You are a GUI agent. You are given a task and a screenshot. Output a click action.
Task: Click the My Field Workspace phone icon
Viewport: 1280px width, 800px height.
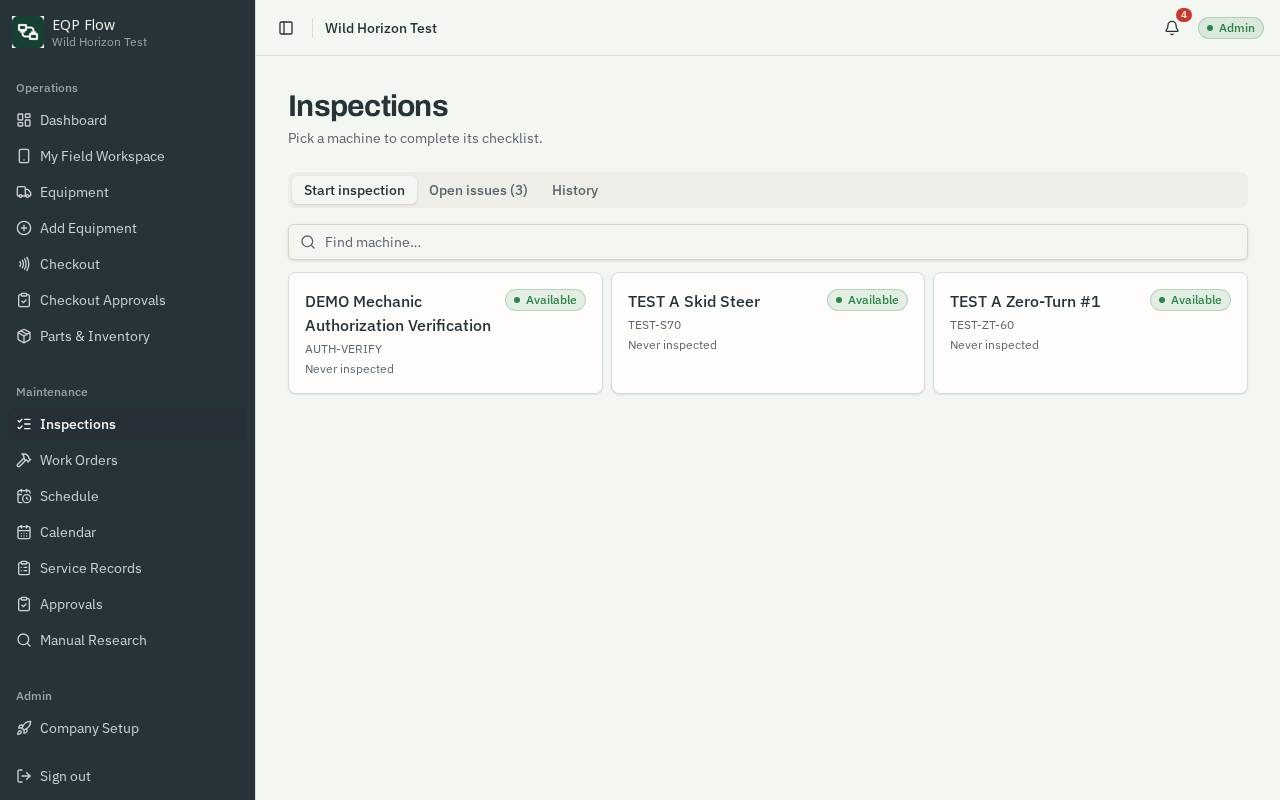(24, 156)
